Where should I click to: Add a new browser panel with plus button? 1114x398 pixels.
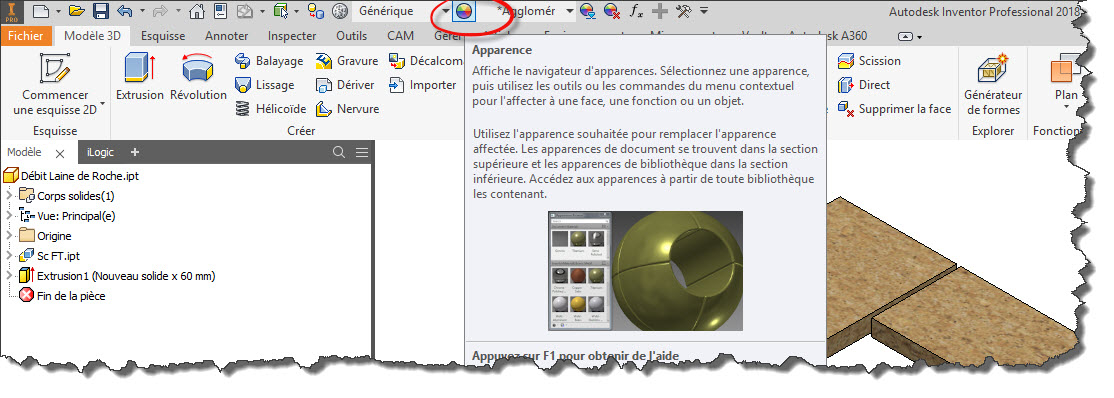(x=135, y=152)
